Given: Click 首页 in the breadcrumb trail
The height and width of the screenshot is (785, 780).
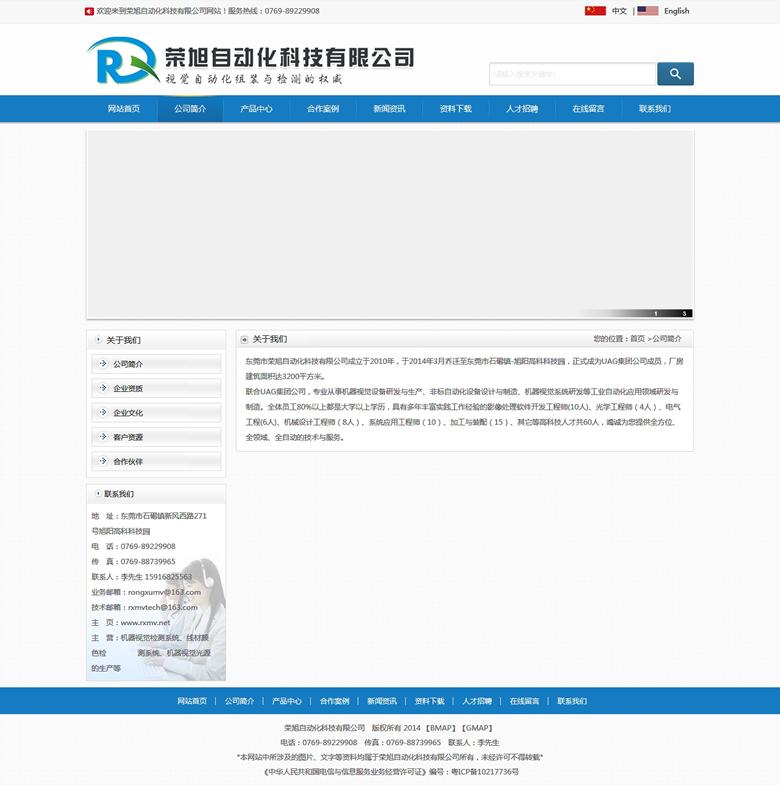Looking at the screenshot, I should click(x=637, y=339).
